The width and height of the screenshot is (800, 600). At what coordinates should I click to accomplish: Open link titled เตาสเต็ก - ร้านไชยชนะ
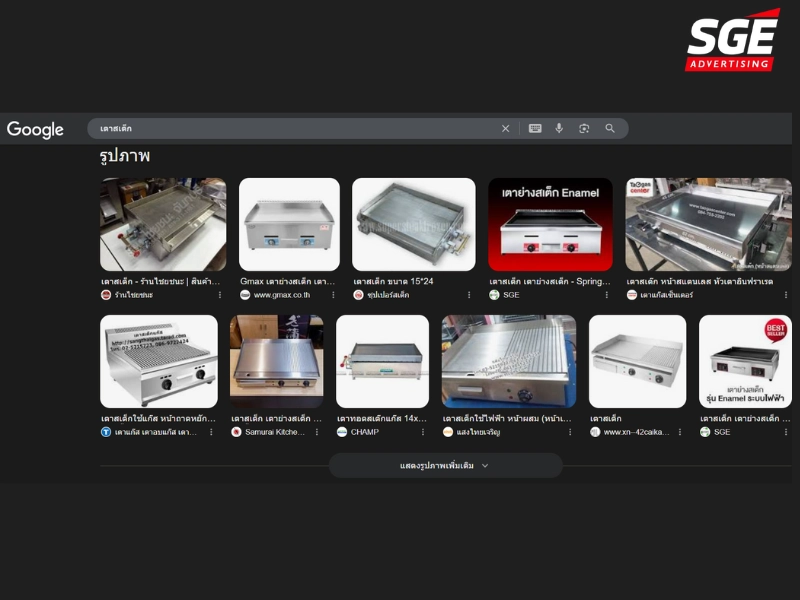[x=161, y=282]
